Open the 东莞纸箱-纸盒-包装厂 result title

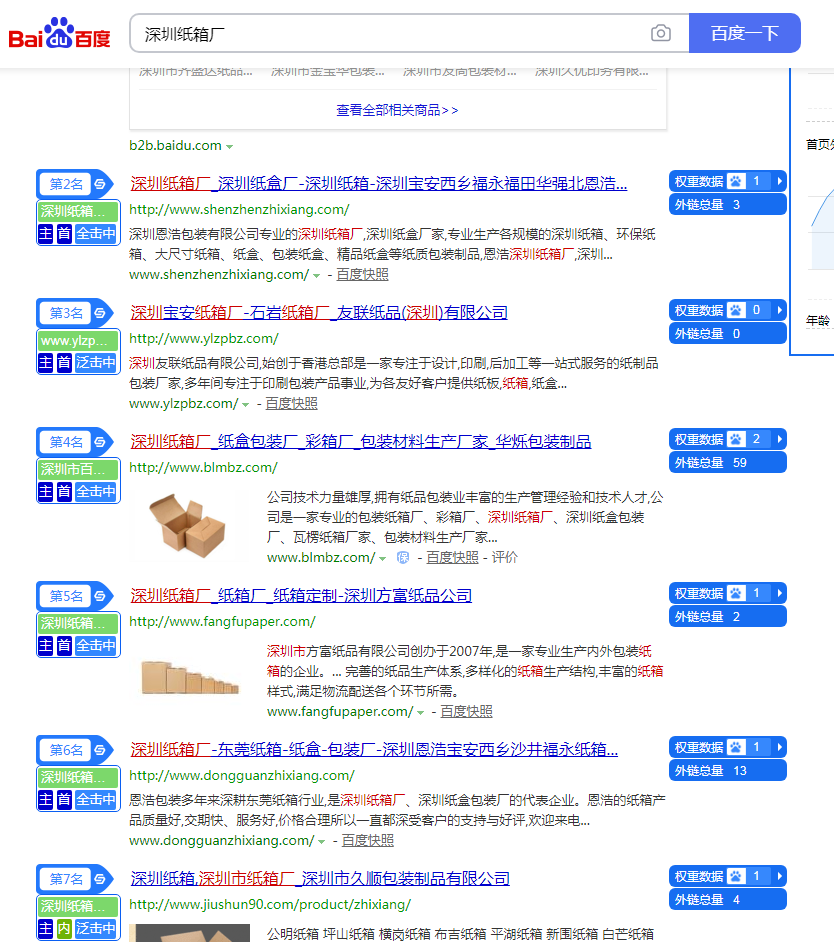click(374, 750)
